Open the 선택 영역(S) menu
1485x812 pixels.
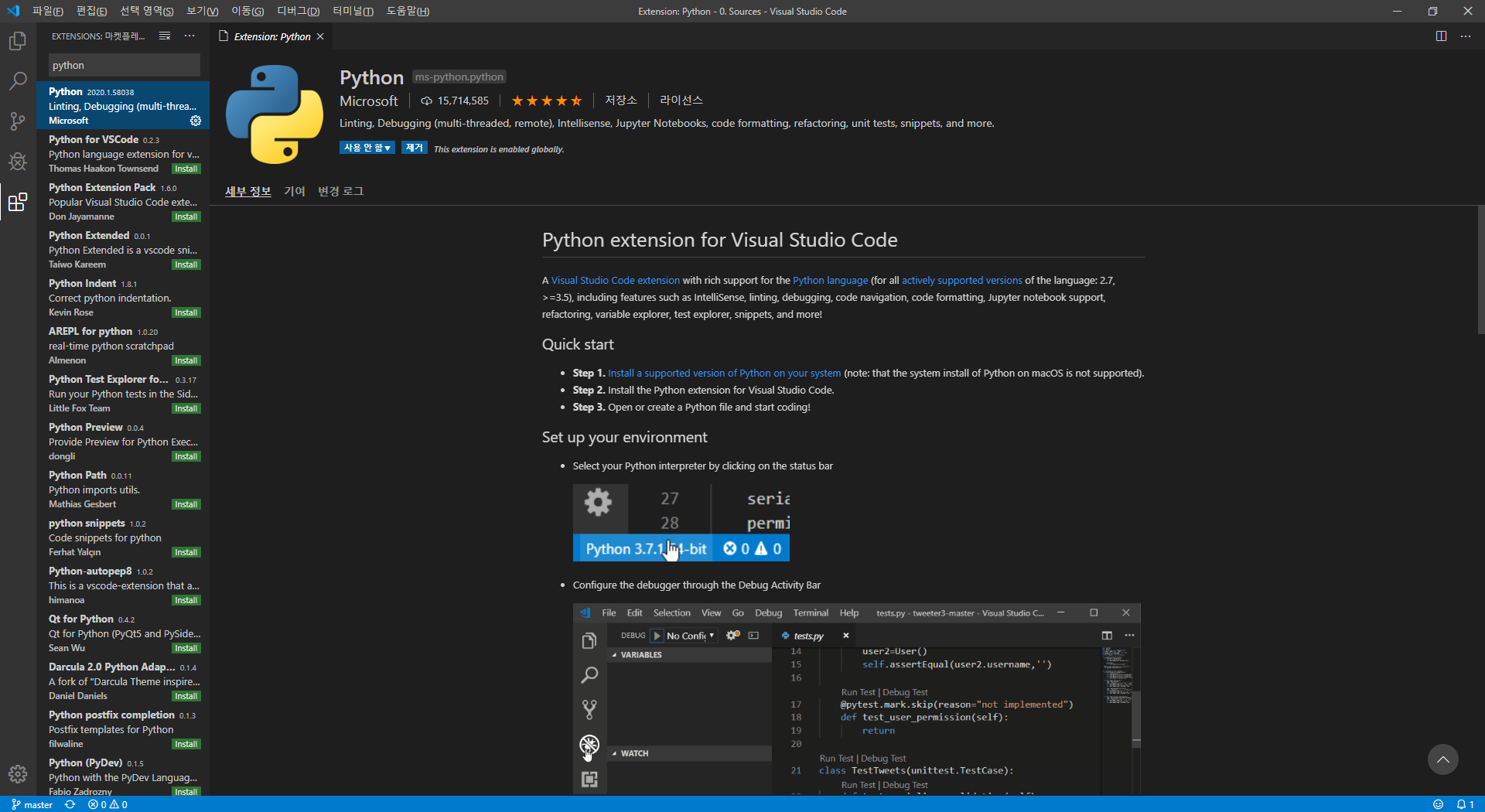[147, 11]
